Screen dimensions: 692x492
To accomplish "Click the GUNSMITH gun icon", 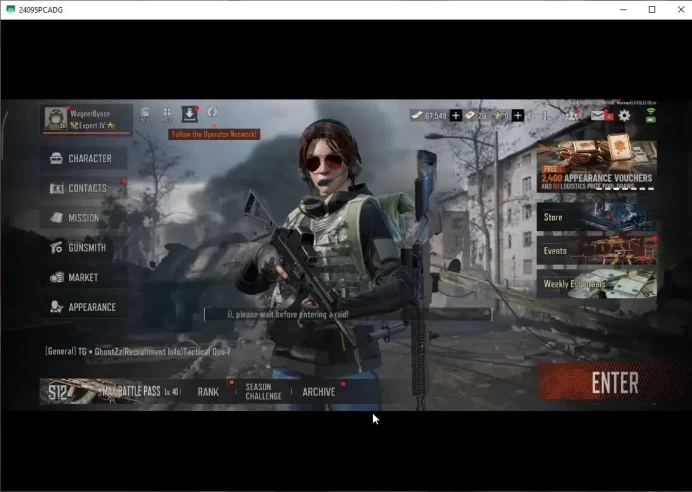I will [x=56, y=248].
